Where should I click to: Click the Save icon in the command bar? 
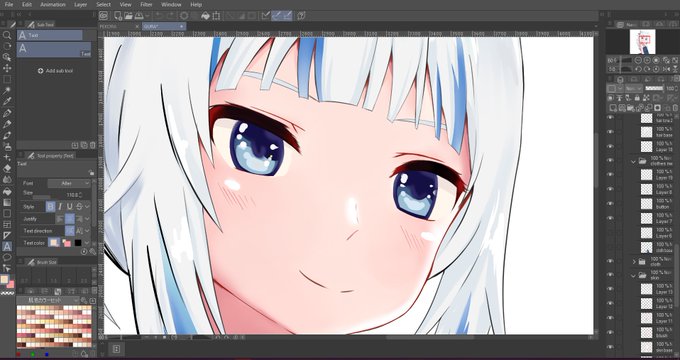tap(139, 16)
